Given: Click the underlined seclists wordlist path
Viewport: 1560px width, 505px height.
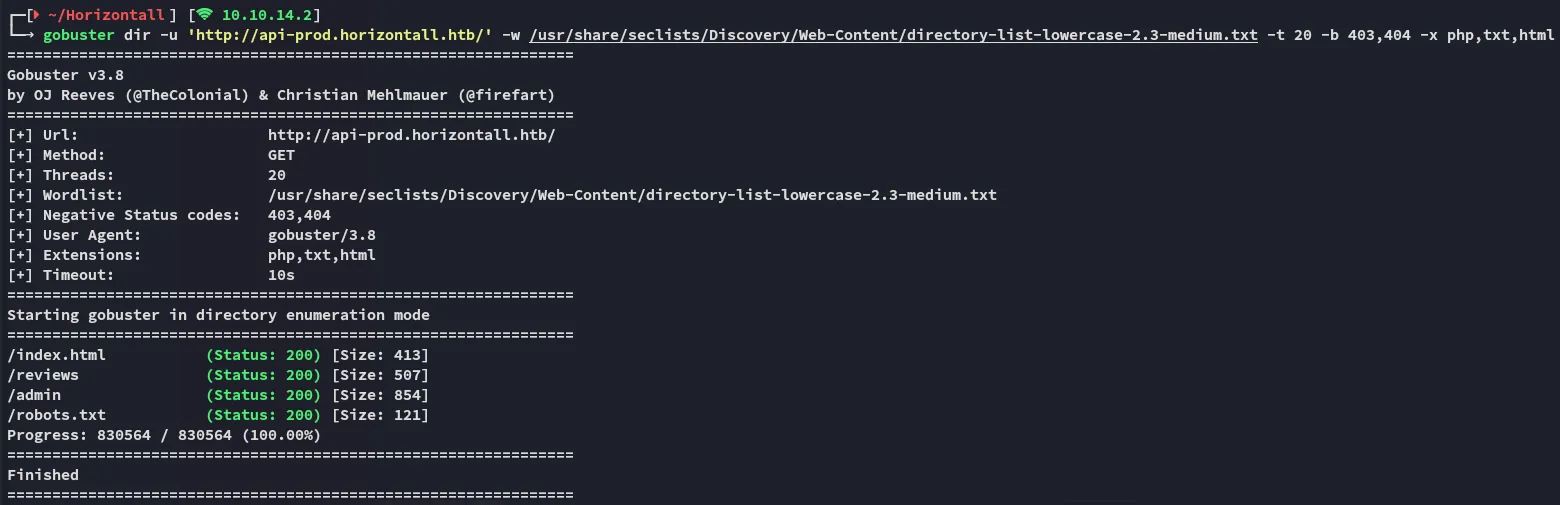Looking at the screenshot, I should tap(893, 35).
